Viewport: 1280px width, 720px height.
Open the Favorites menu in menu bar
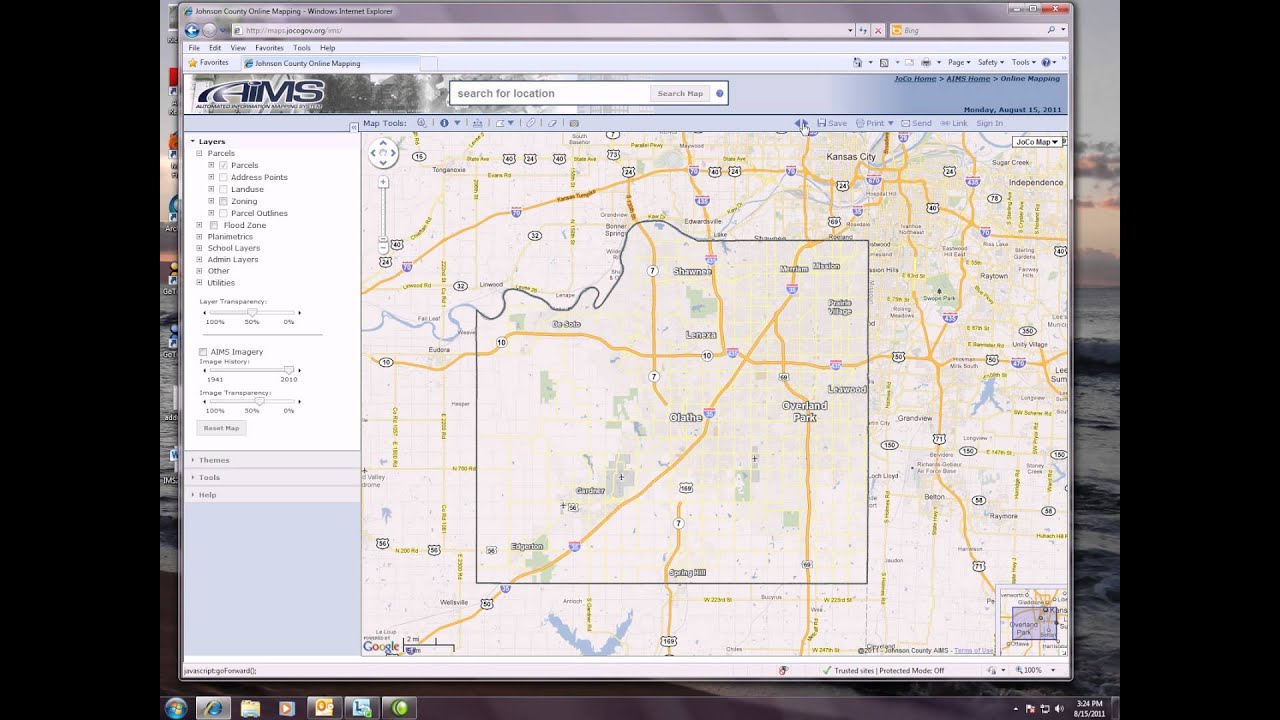coord(269,48)
